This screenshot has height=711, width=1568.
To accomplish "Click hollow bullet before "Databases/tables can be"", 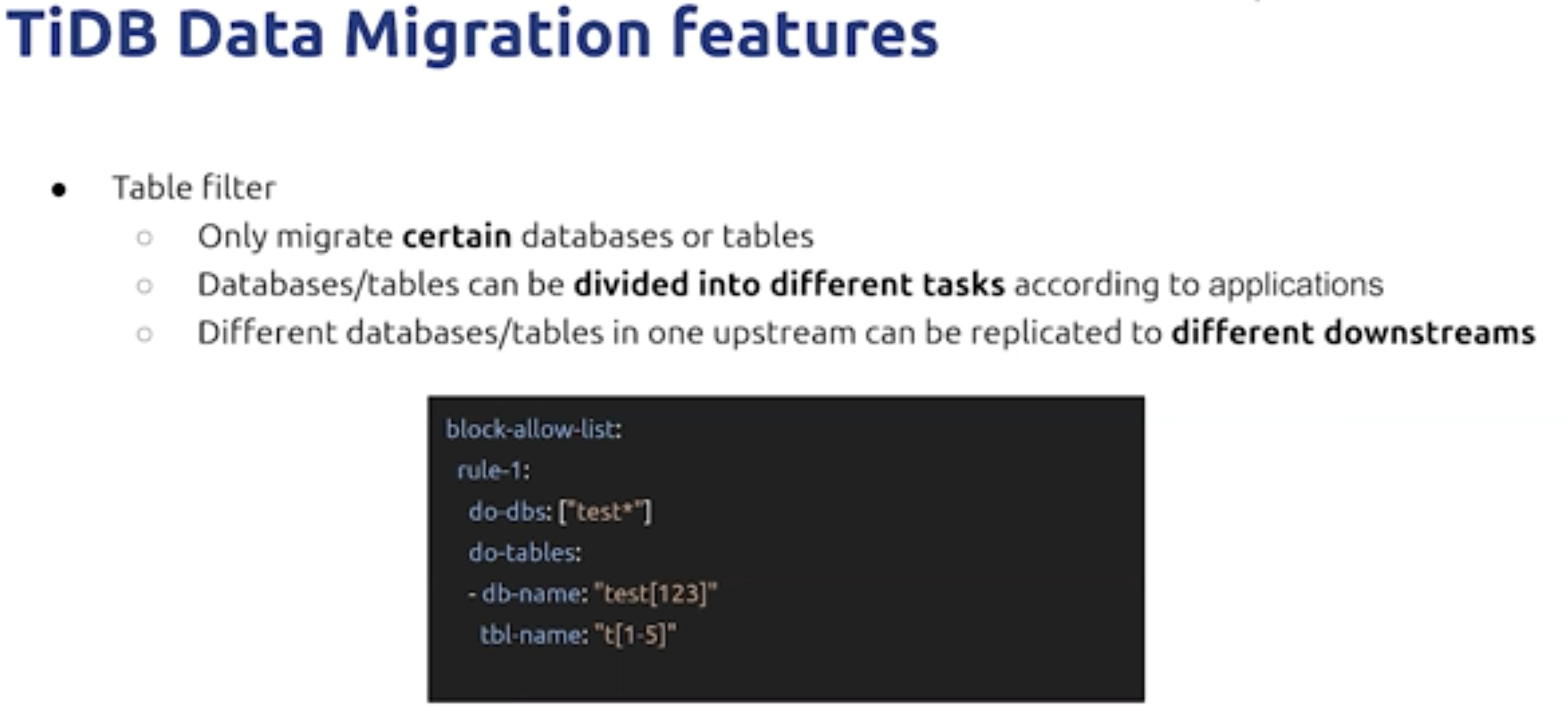I will tap(145, 286).
